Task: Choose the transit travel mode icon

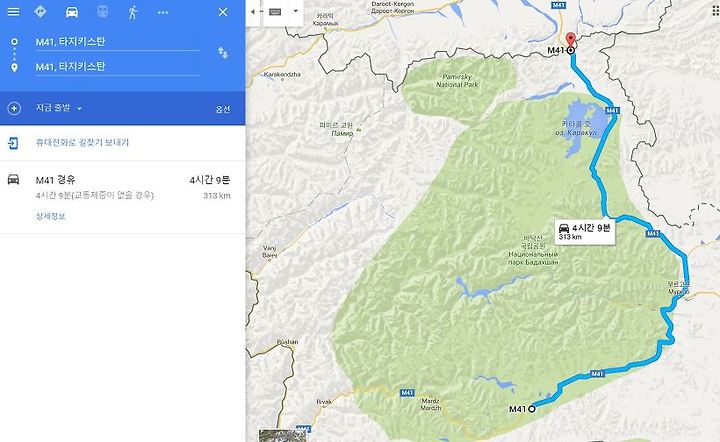Action: (102, 12)
